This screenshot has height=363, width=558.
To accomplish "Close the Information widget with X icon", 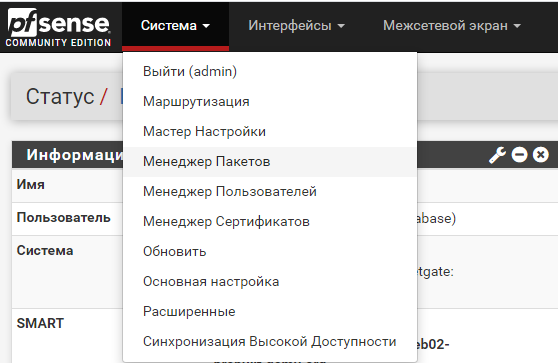I will (541, 155).
